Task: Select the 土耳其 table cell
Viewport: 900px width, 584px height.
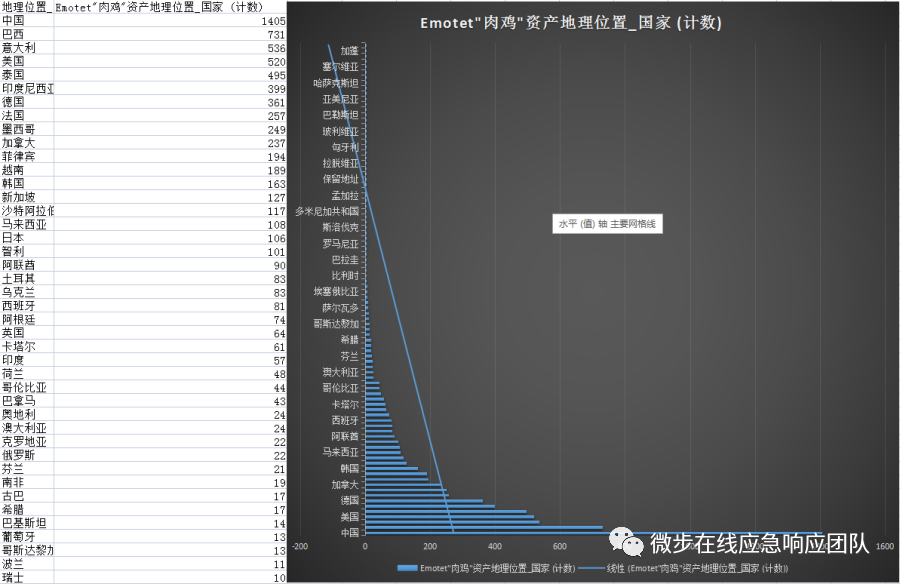Action: 27,279
